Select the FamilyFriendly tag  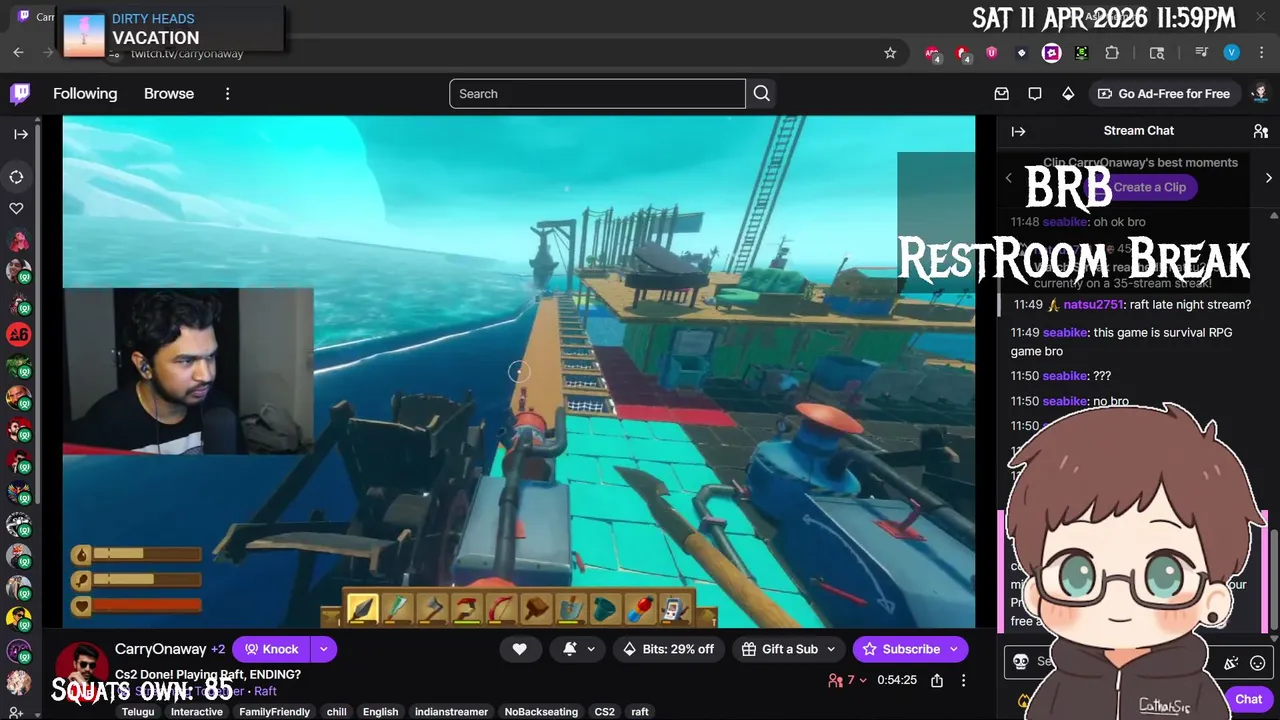tap(275, 712)
